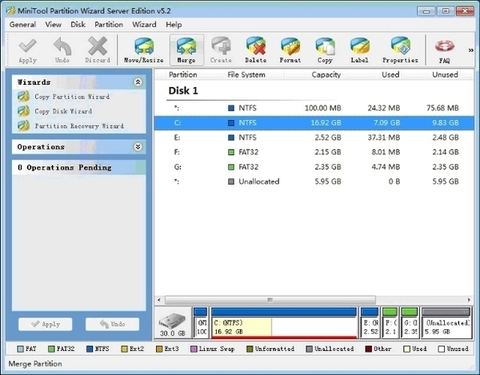Image resolution: width=480 pixels, height=375 pixels.
Task: Launch the Partition Recovery Wizard
Action: click(x=71, y=126)
